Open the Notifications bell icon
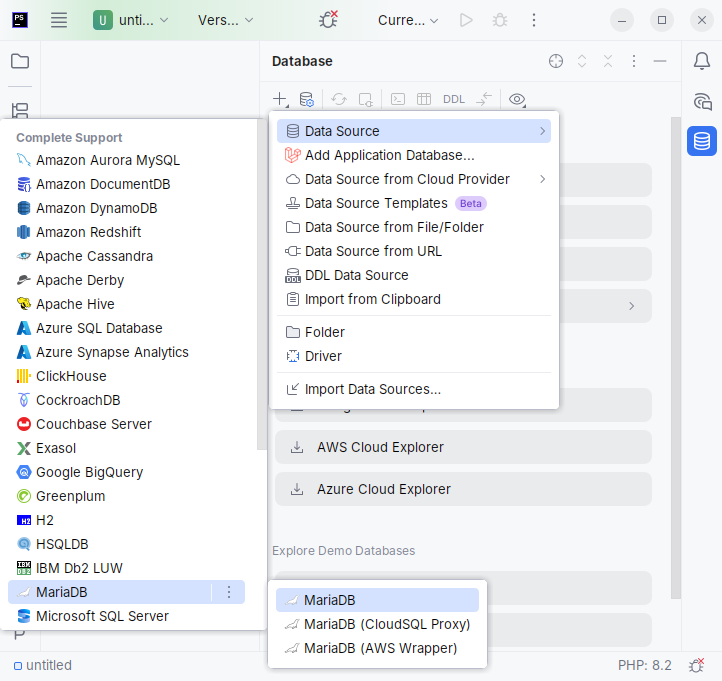722x681 pixels. click(x=702, y=61)
